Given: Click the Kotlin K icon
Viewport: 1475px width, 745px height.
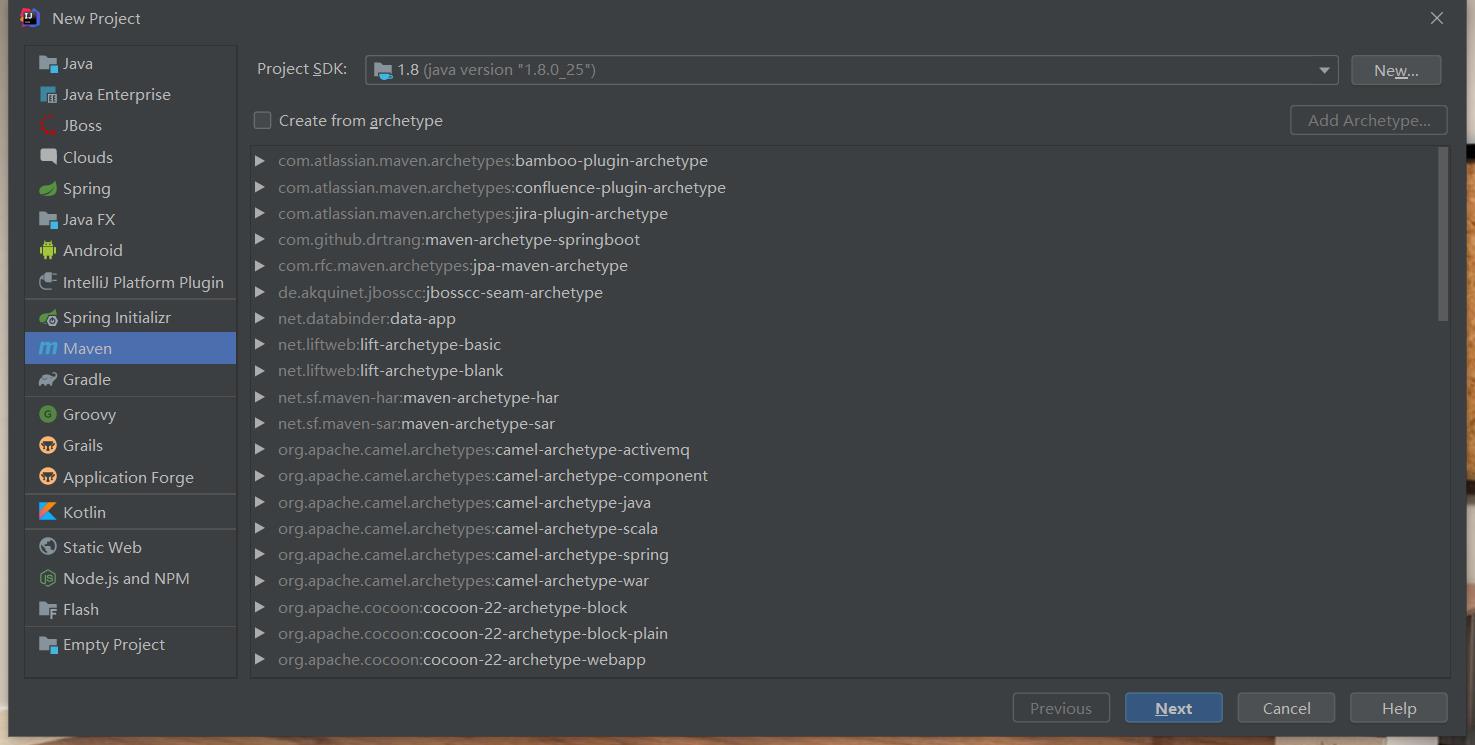Looking at the screenshot, I should pyautogui.click(x=48, y=512).
